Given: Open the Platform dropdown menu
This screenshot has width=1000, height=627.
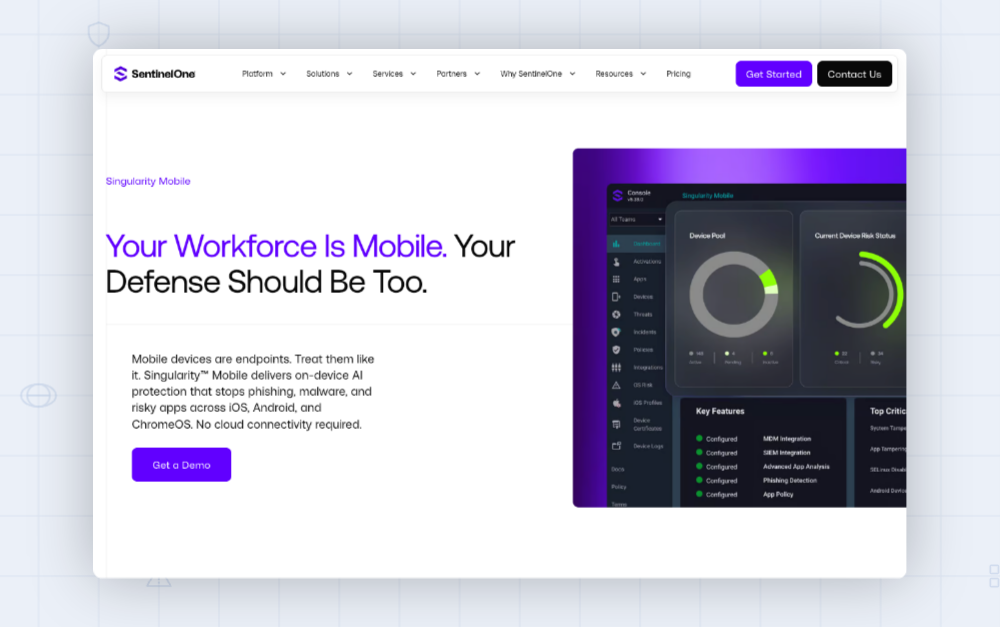Looking at the screenshot, I should (x=264, y=74).
